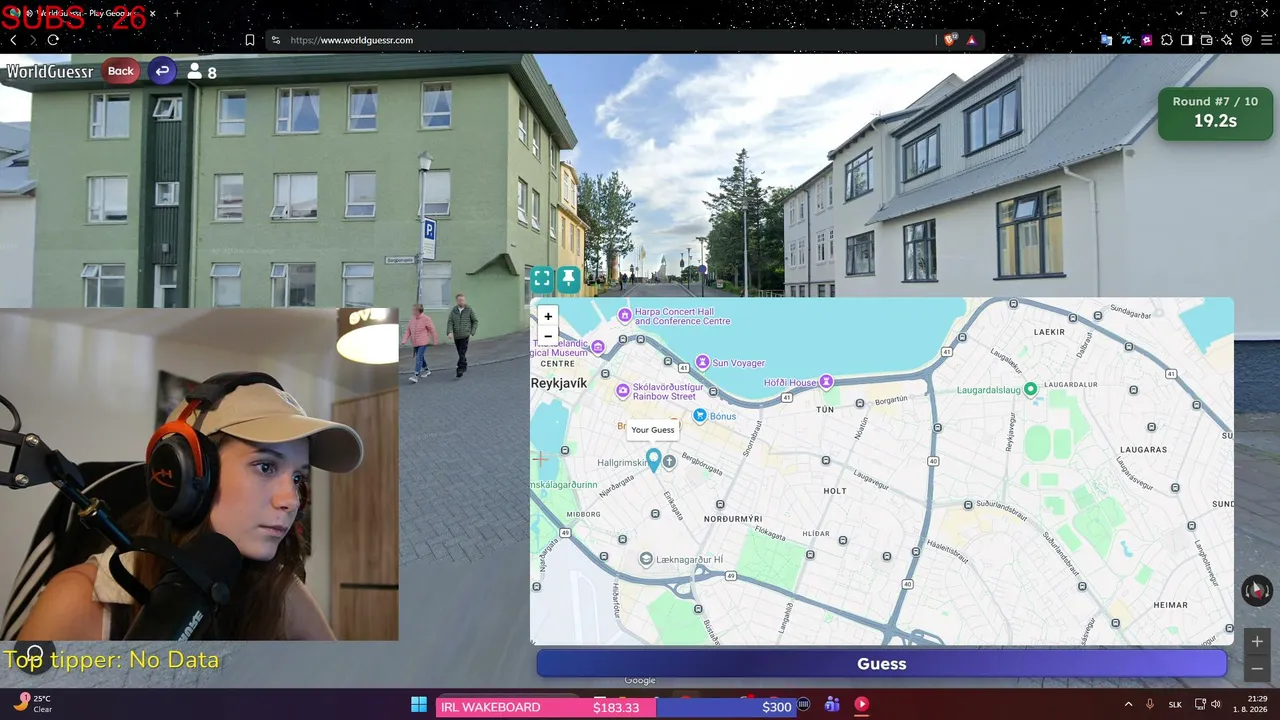Click the Laugardalslaug green marker
The image size is (1280, 720).
coord(1031,389)
